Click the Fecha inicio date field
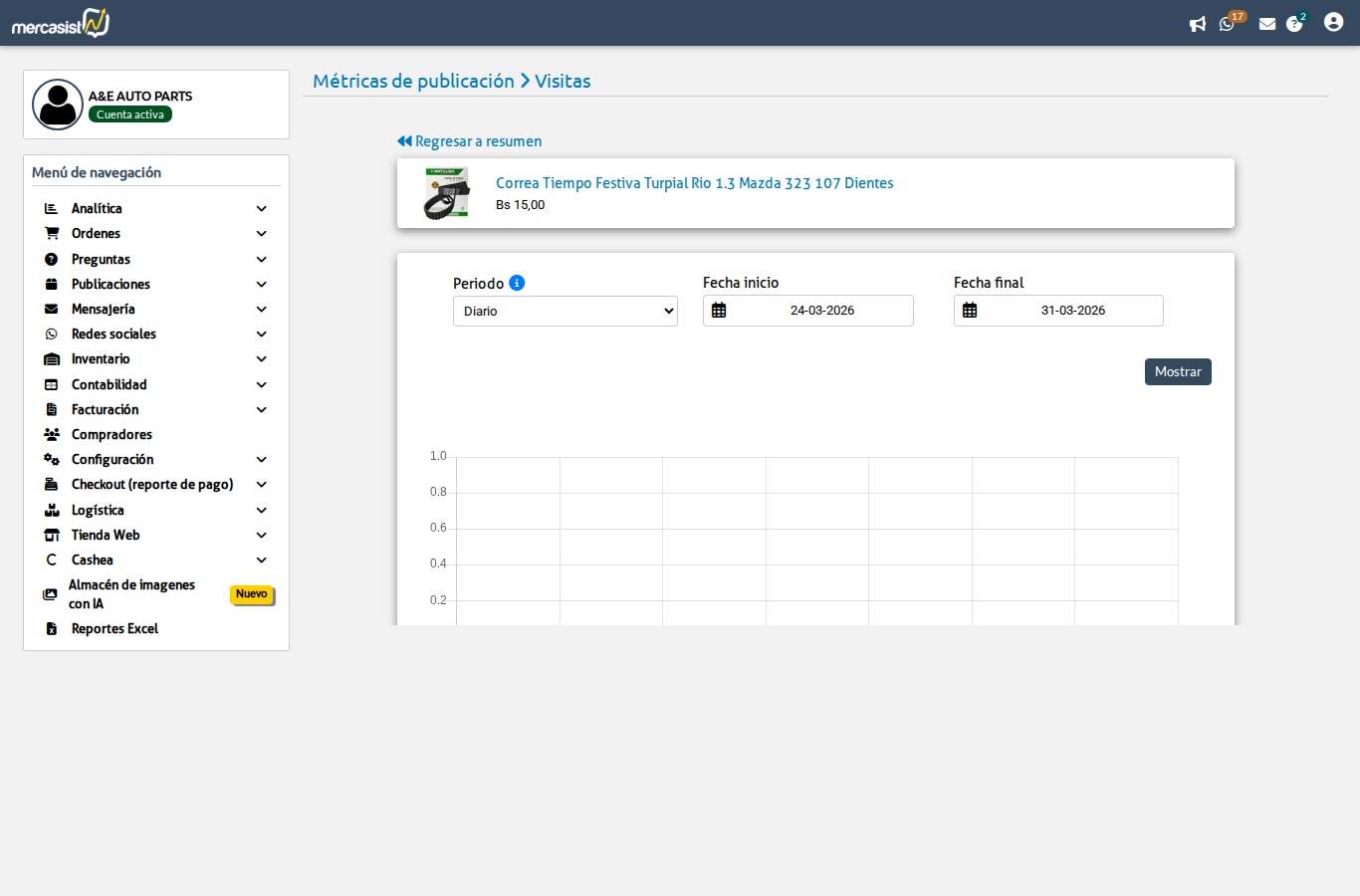 click(808, 311)
